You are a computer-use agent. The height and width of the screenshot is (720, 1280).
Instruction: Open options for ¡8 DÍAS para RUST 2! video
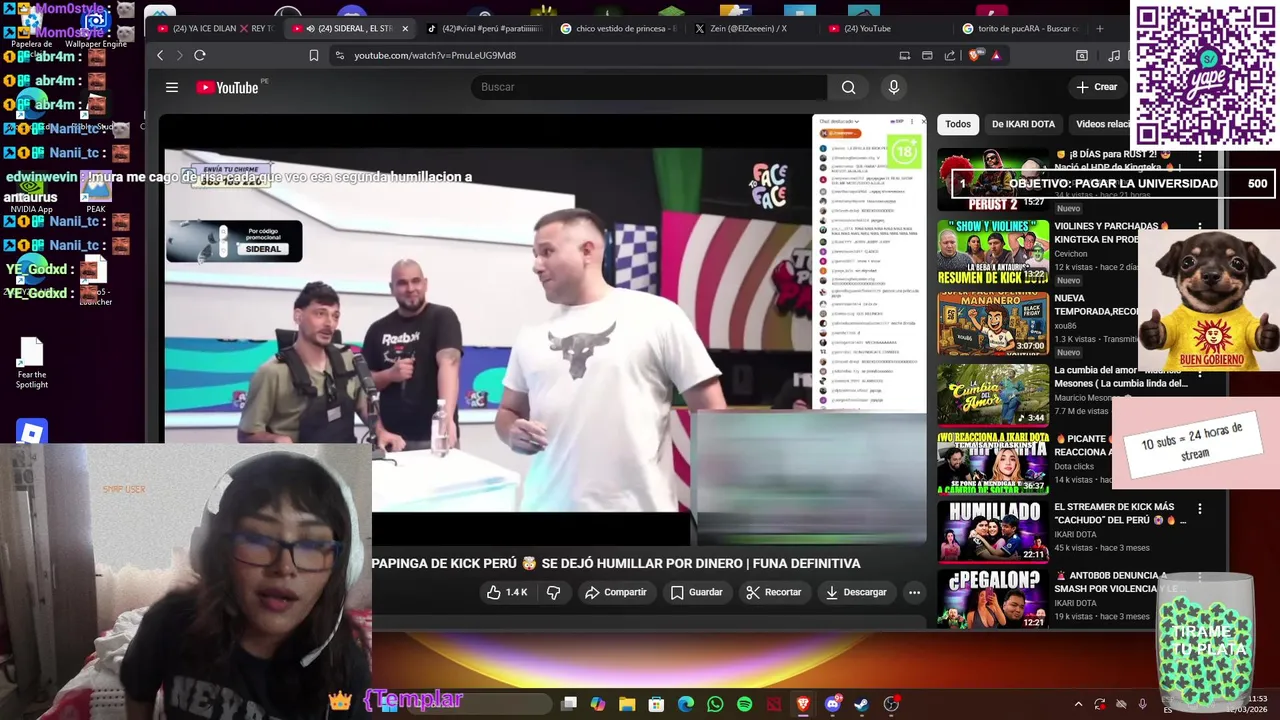pos(1200,156)
